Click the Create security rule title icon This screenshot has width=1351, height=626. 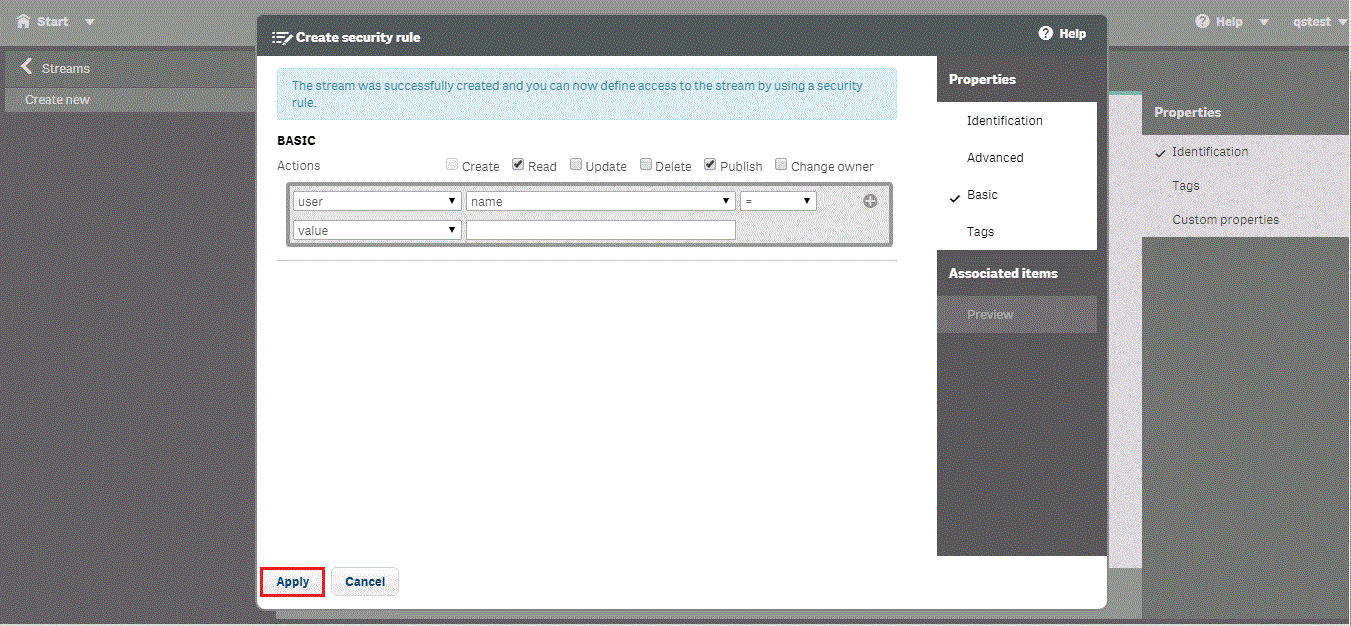[x=282, y=38]
